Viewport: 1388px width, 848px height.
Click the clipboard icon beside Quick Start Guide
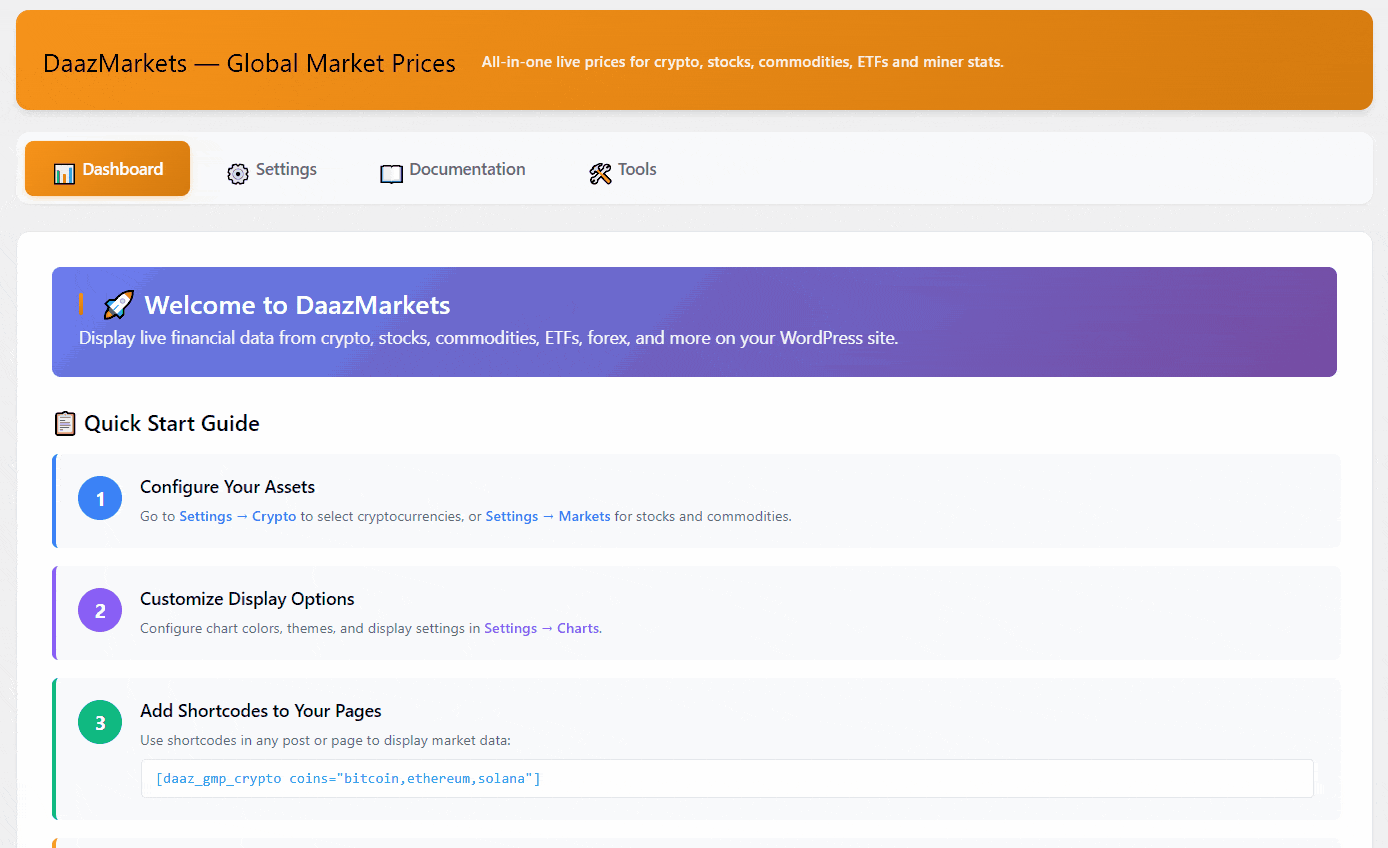(64, 423)
